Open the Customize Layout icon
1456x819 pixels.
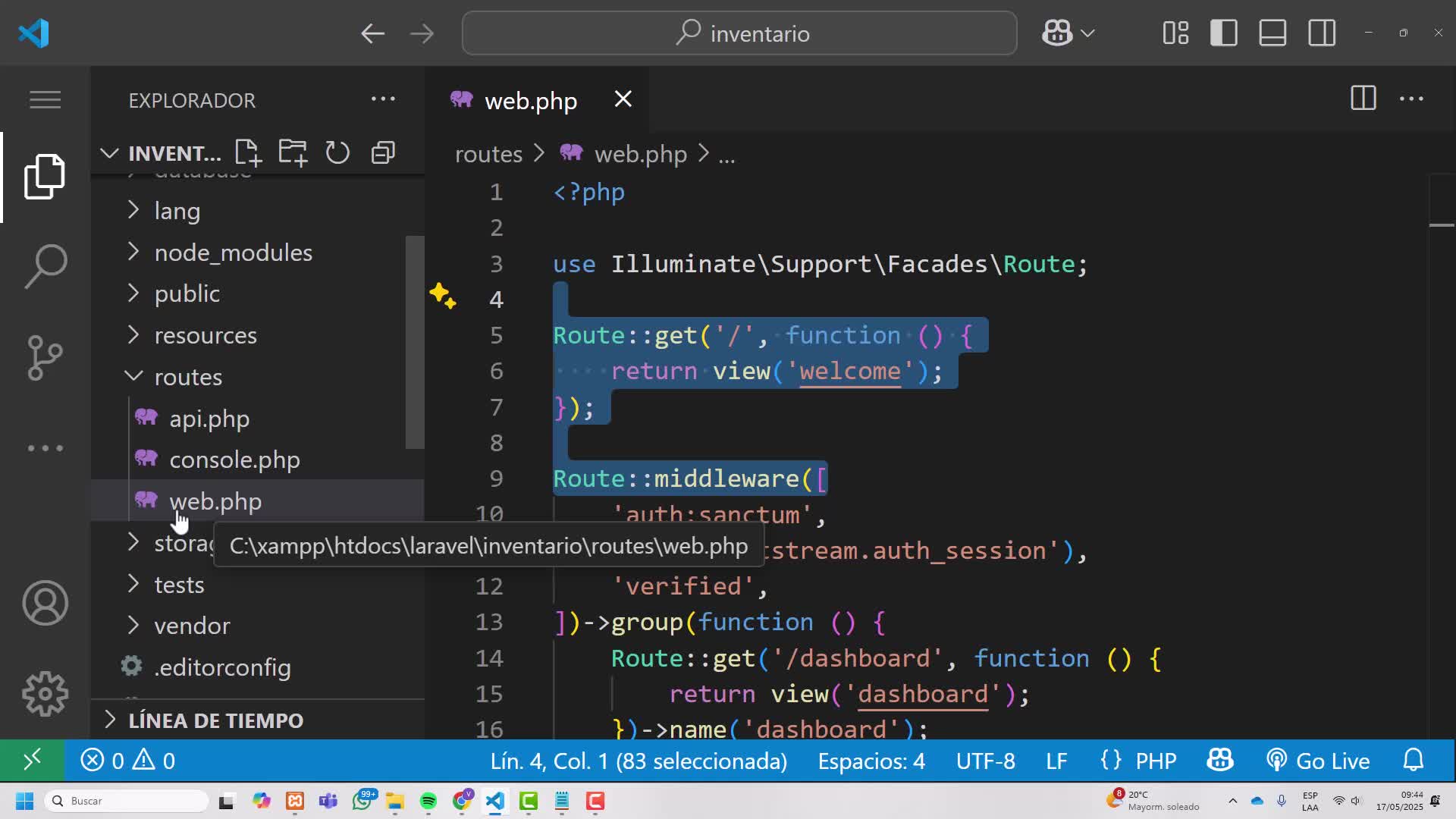(x=1175, y=33)
